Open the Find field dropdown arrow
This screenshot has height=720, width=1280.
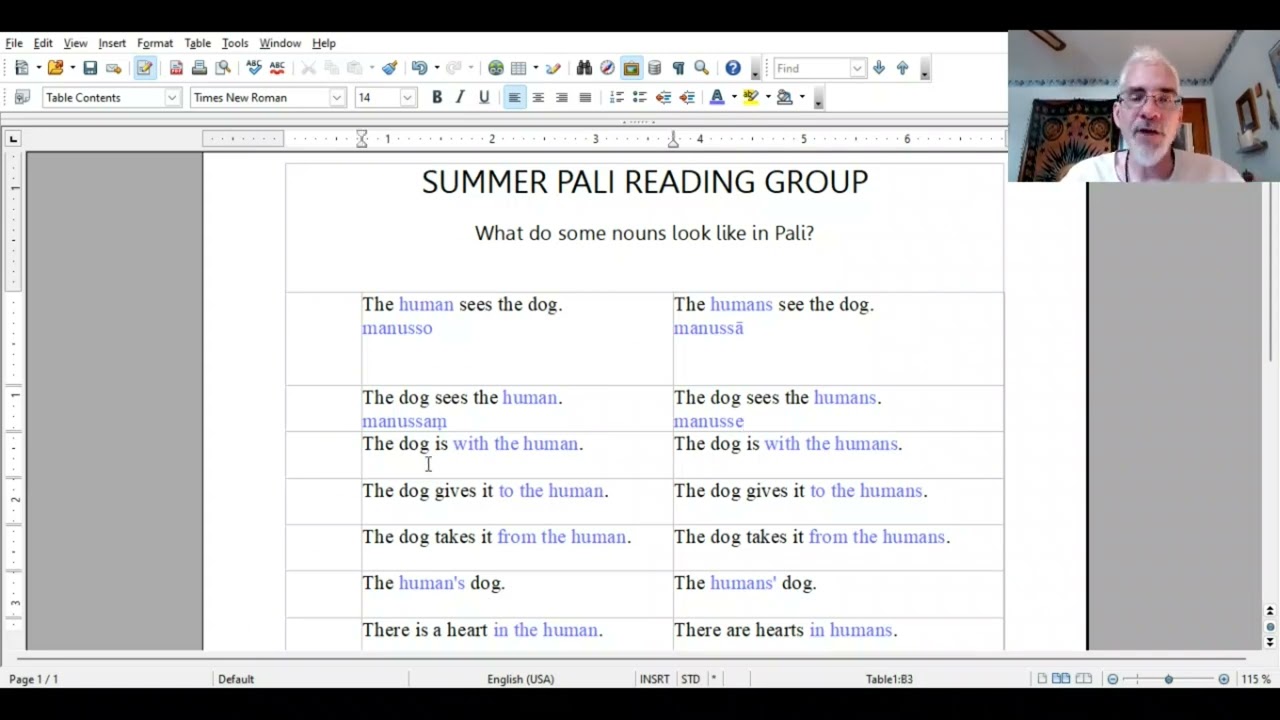[857, 68]
